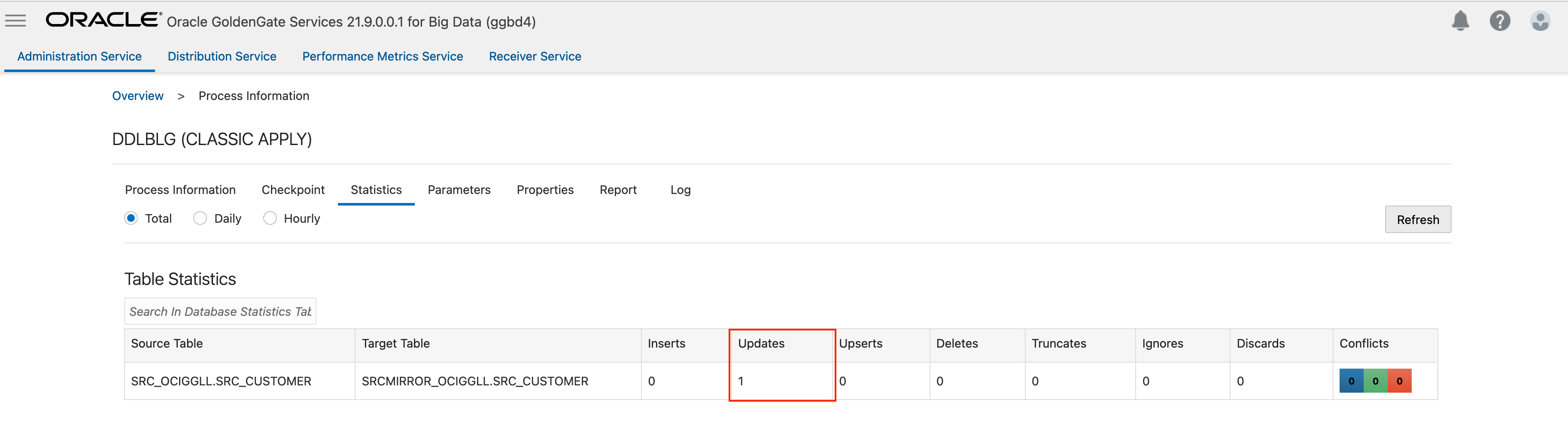Click the notifications bell icon
Screen dimensions: 1568x442
pyautogui.click(x=1460, y=21)
